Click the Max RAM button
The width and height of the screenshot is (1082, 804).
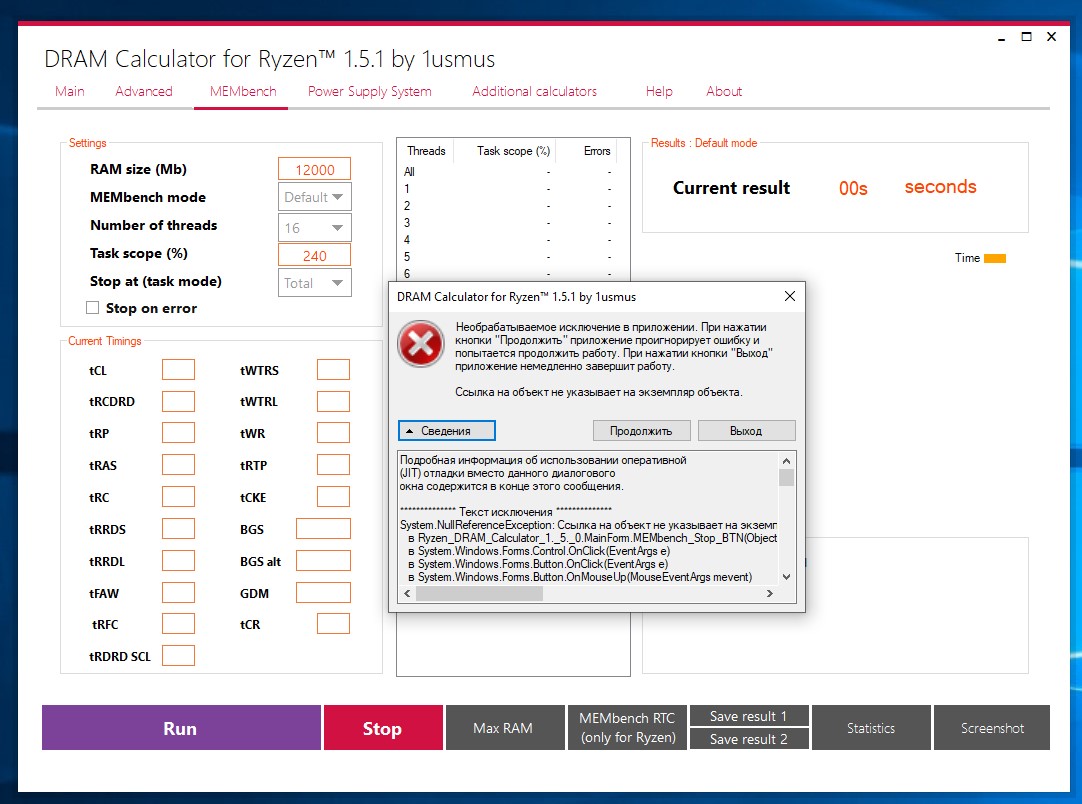pos(504,727)
